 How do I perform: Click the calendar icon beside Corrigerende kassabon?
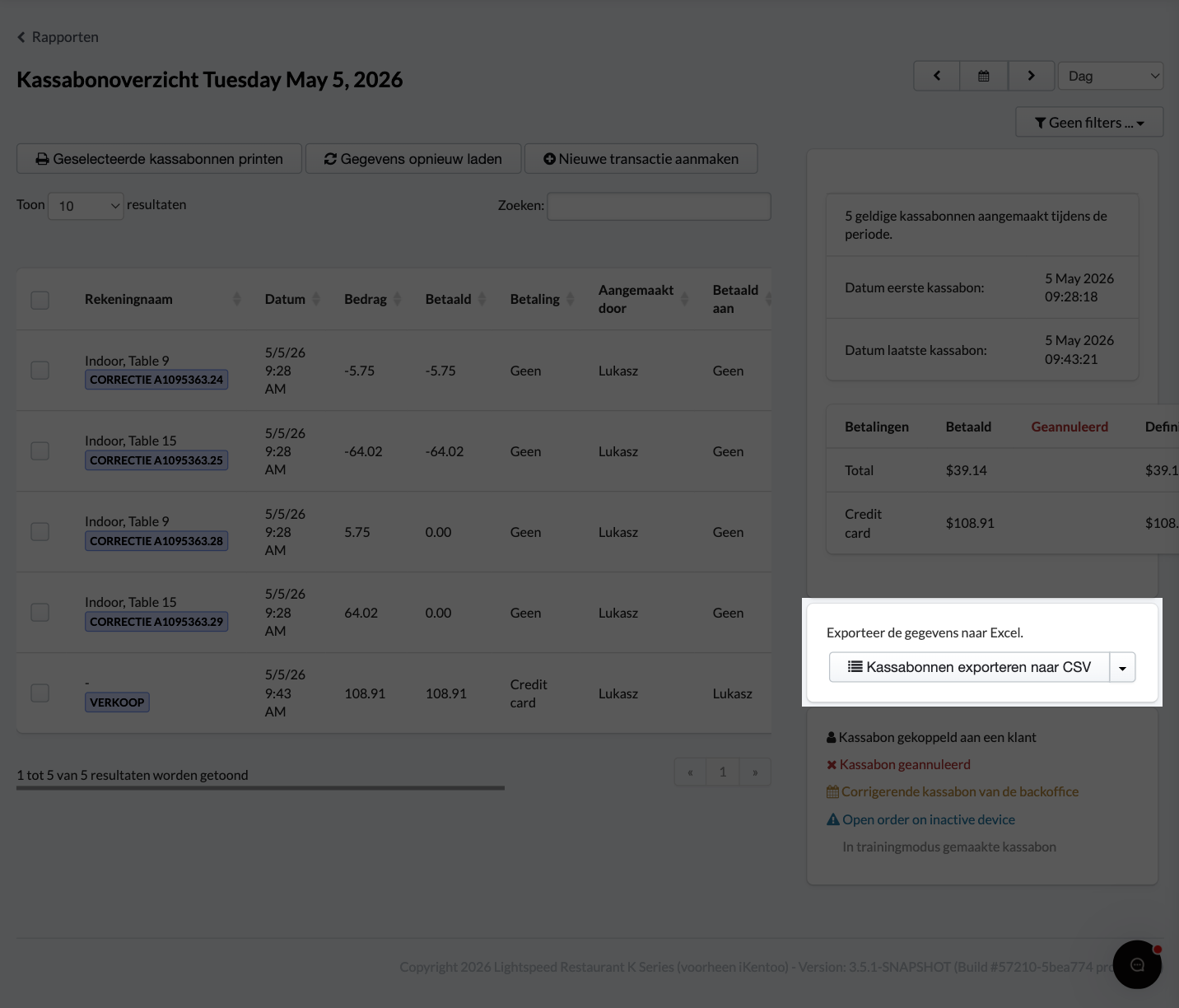(x=832, y=791)
